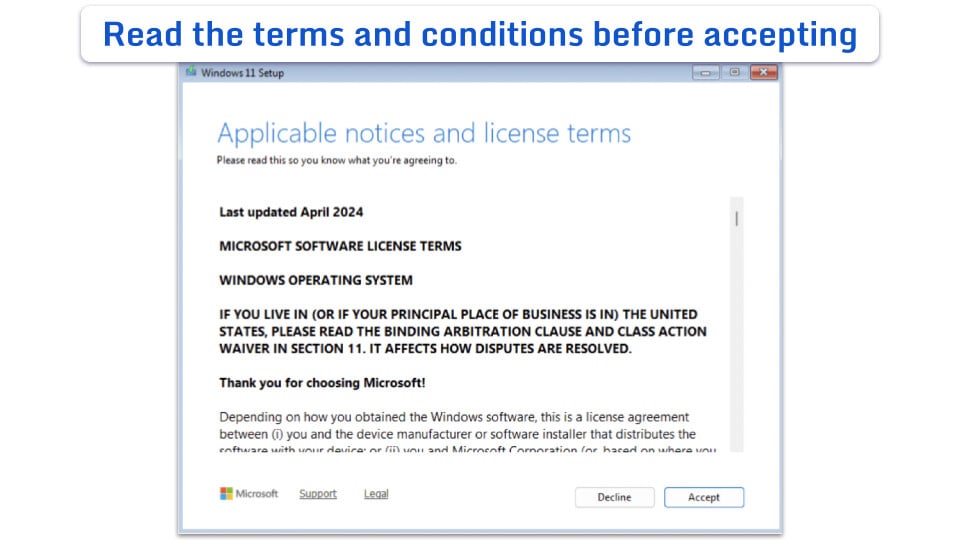Click the binding arbitration clause paragraph

coord(463,331)
